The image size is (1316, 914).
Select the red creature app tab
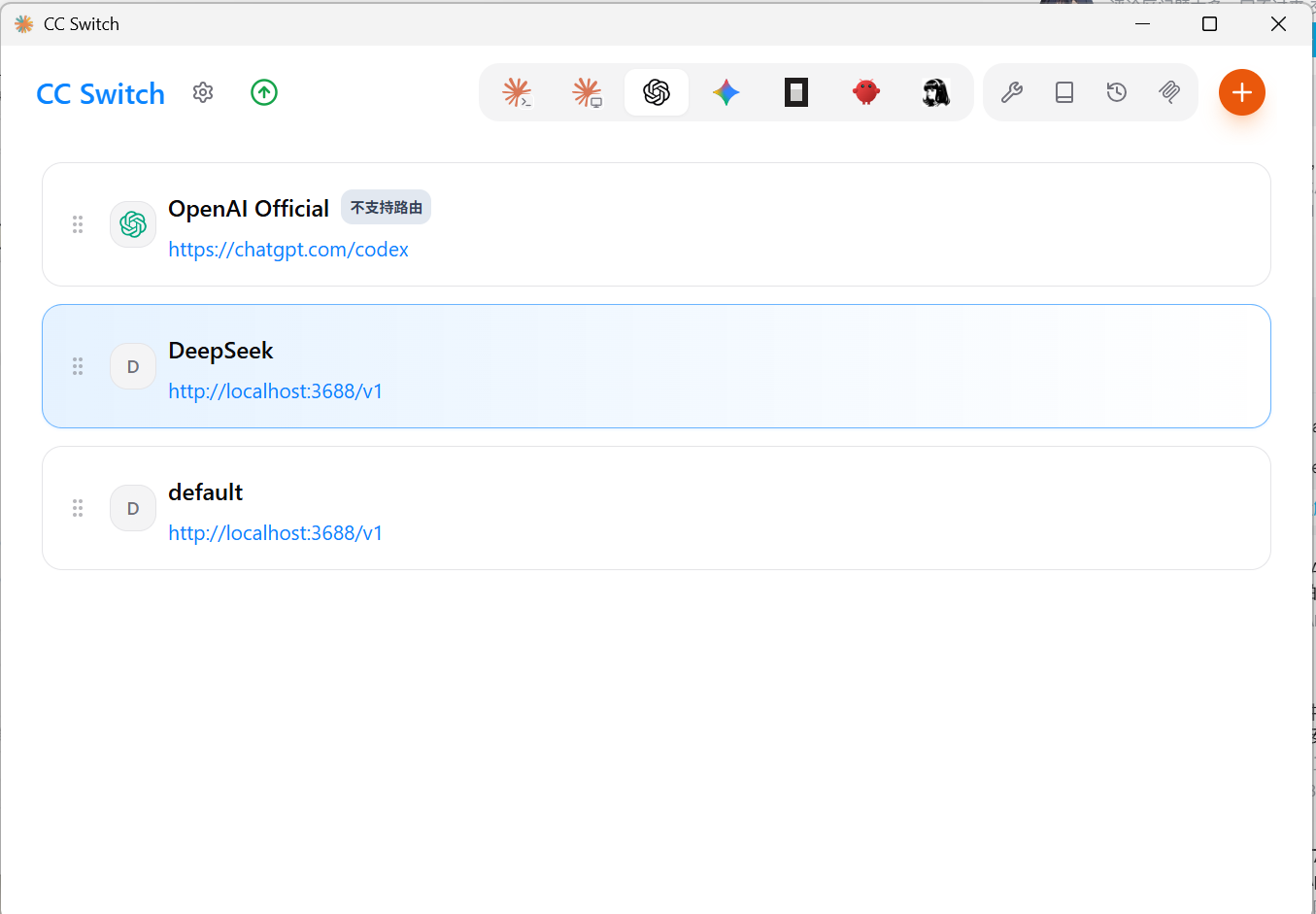866,92
